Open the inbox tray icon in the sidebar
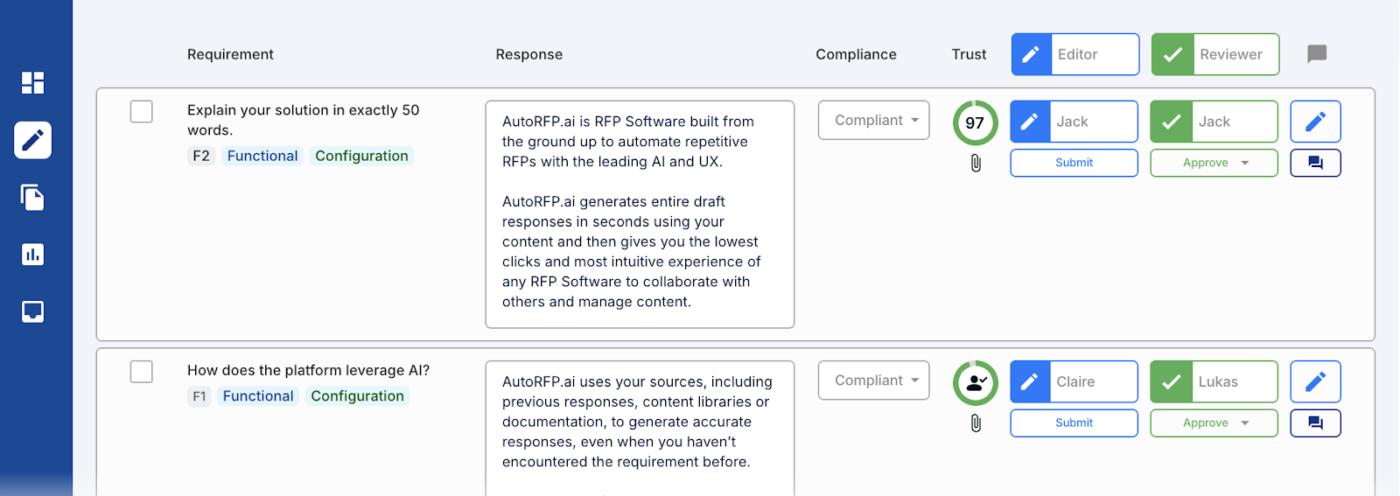1400x496 pixels. [33, 312]
